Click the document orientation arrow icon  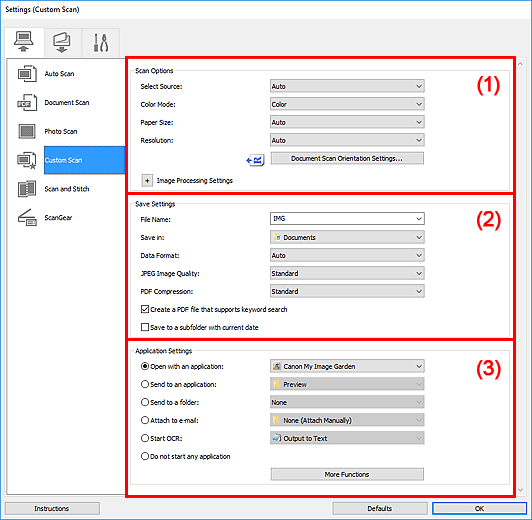point(255,160)
